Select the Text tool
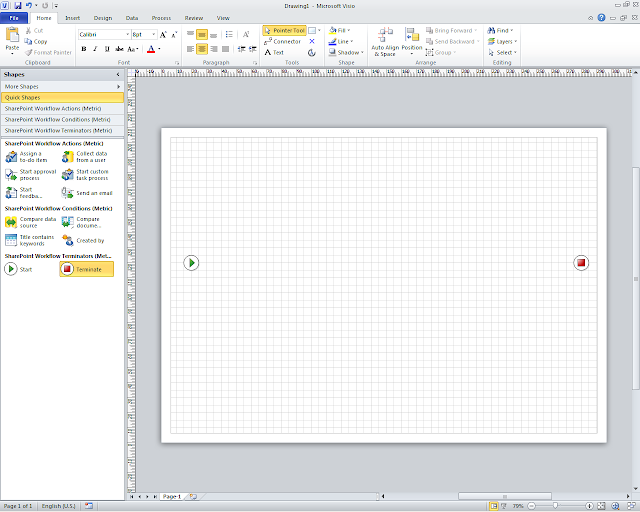The image size is (640, 512). click(x=274, y=52)
